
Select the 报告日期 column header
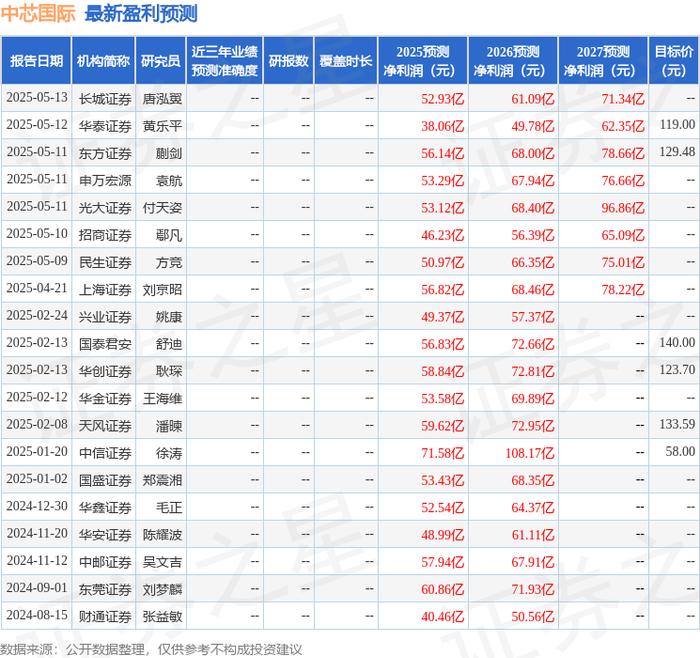coord(36,61)
